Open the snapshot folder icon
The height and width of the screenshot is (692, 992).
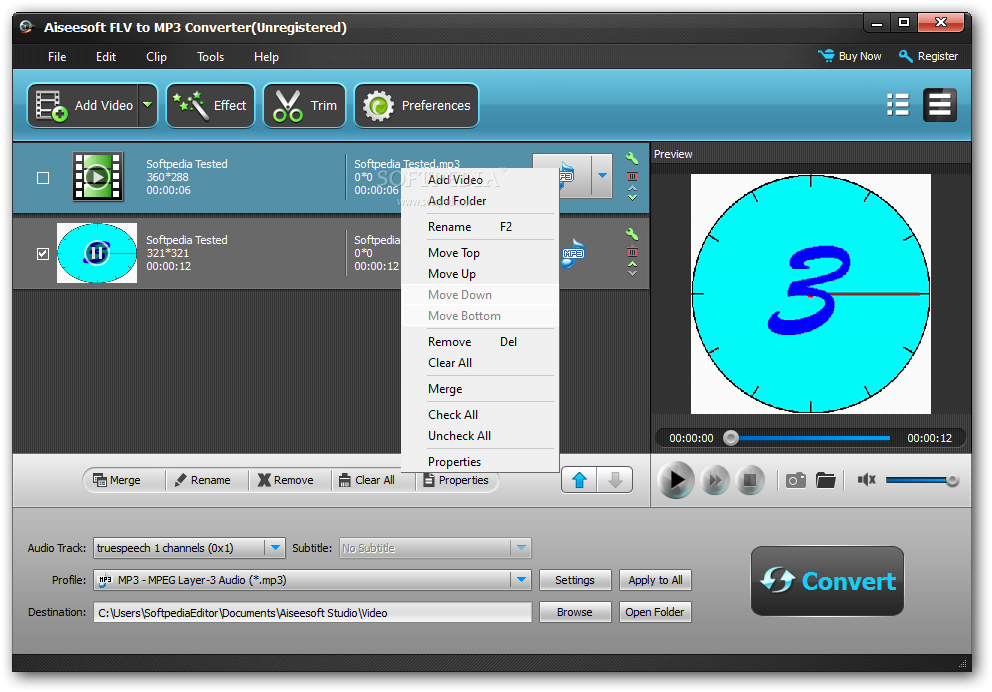point(826,480)
